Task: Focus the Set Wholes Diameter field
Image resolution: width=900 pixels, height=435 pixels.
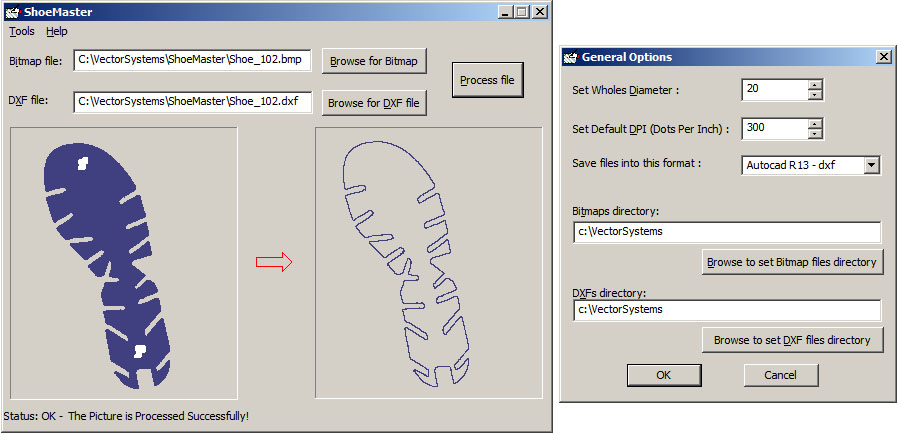Action: click(774, 90)
